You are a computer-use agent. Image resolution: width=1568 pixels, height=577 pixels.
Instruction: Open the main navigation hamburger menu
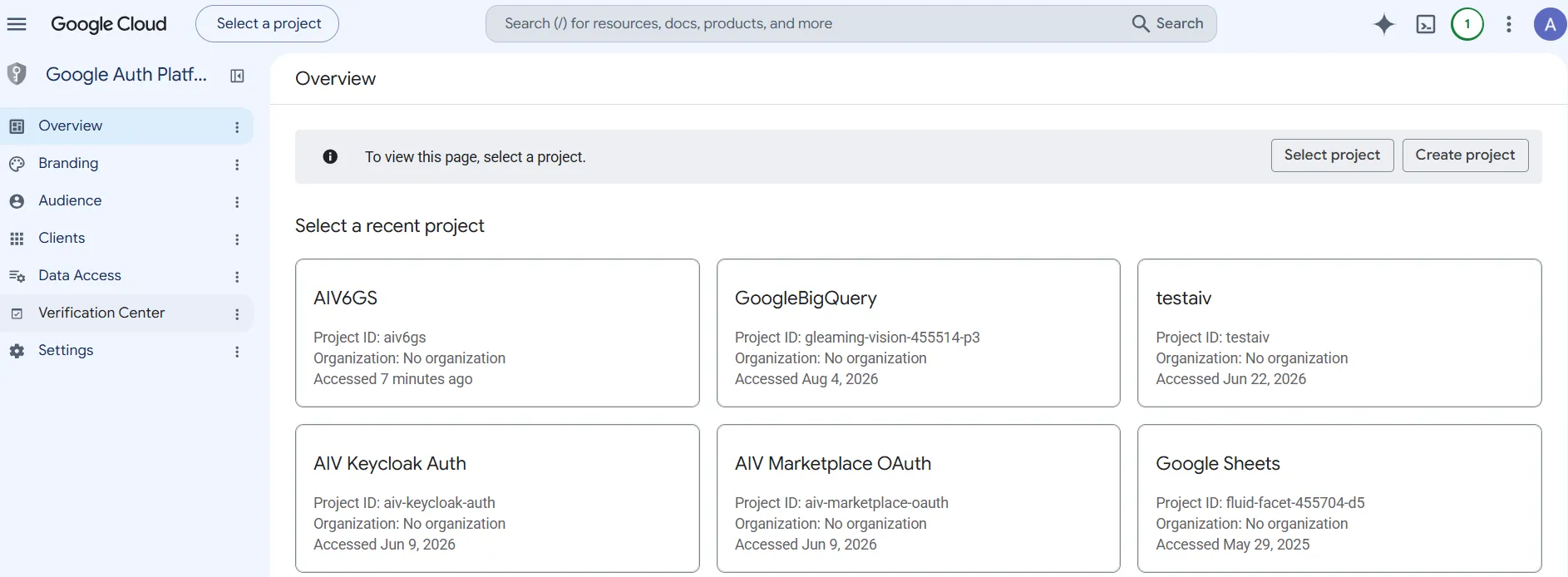pos(17,24)
